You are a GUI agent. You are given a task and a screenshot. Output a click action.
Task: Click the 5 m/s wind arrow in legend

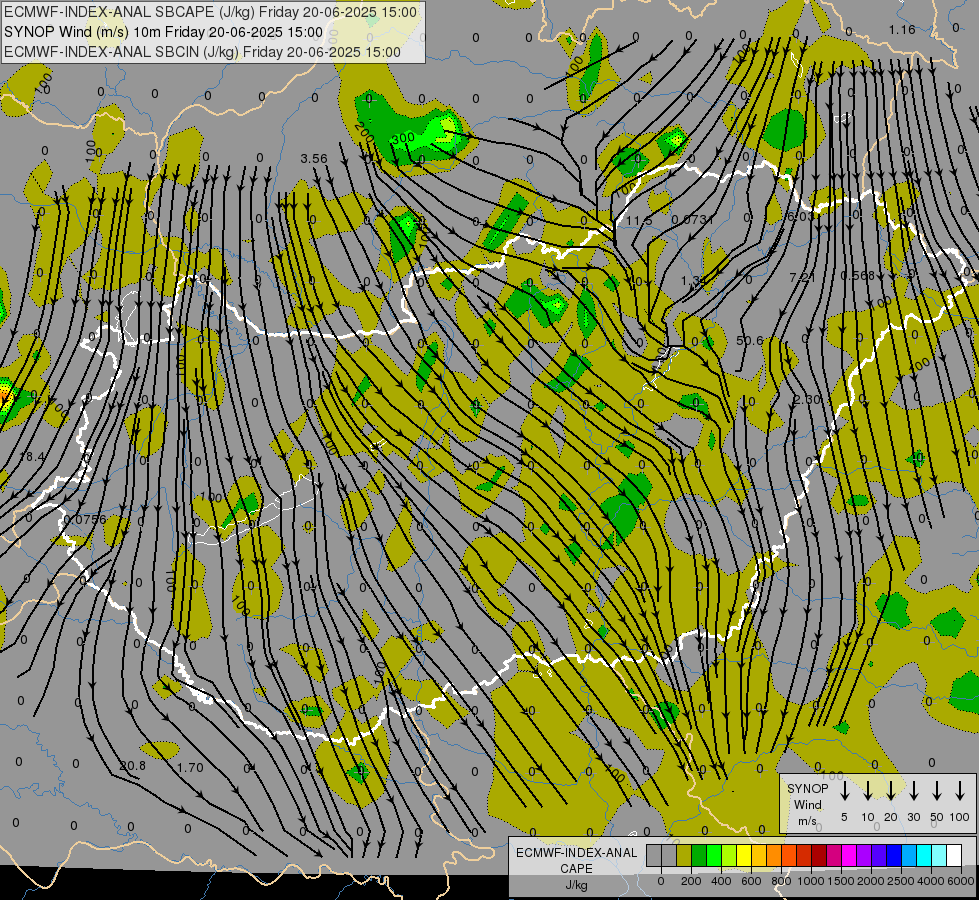pos(845,791)
